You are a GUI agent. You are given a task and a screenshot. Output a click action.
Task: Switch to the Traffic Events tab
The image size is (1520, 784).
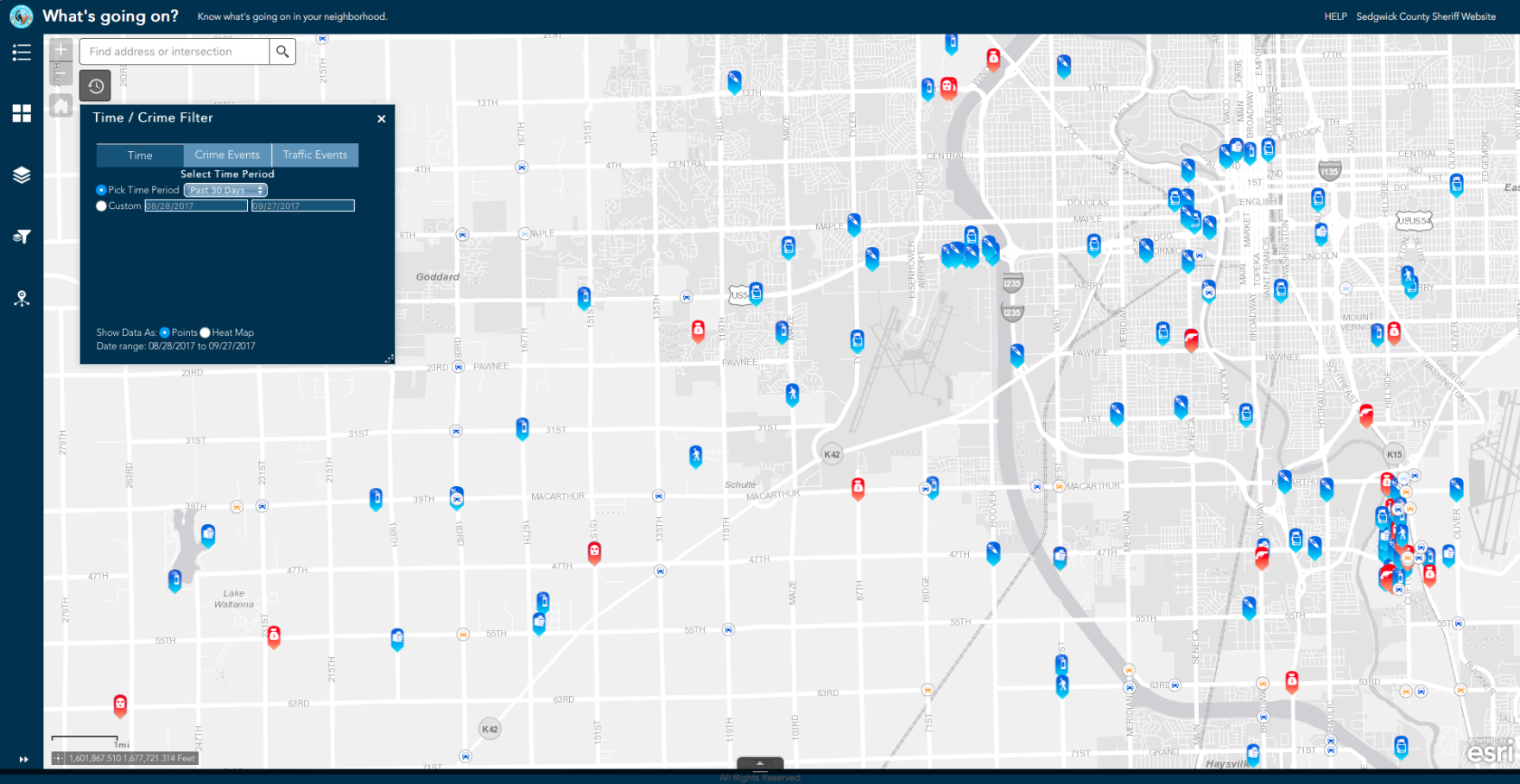click(315, 155)
